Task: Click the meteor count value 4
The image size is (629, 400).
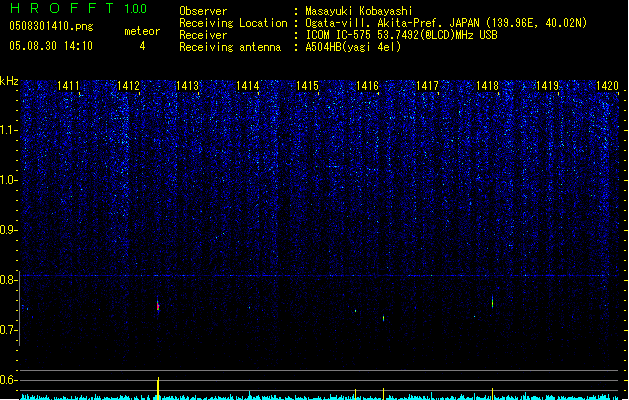Action: 142,46
